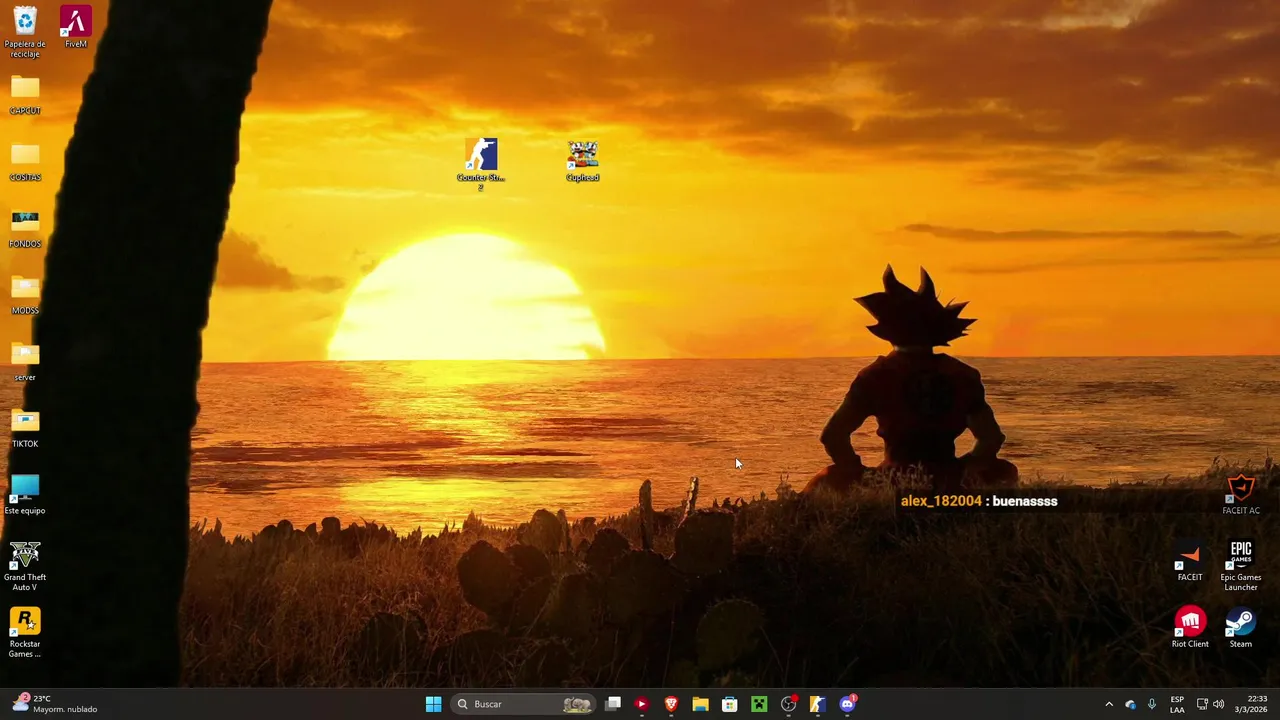Switch to Counter-Strike 2 on the taskbar

point(818,704)
